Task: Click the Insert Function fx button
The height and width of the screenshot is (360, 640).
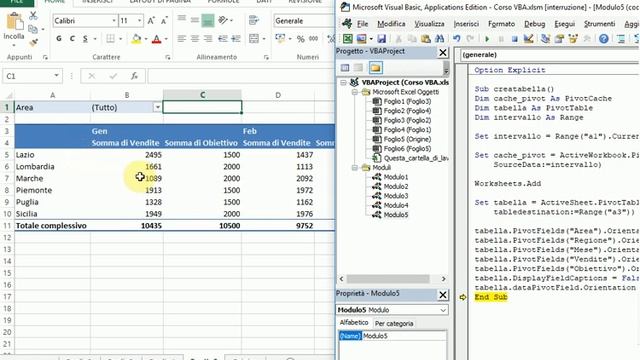Action: (x=134, y=76)
